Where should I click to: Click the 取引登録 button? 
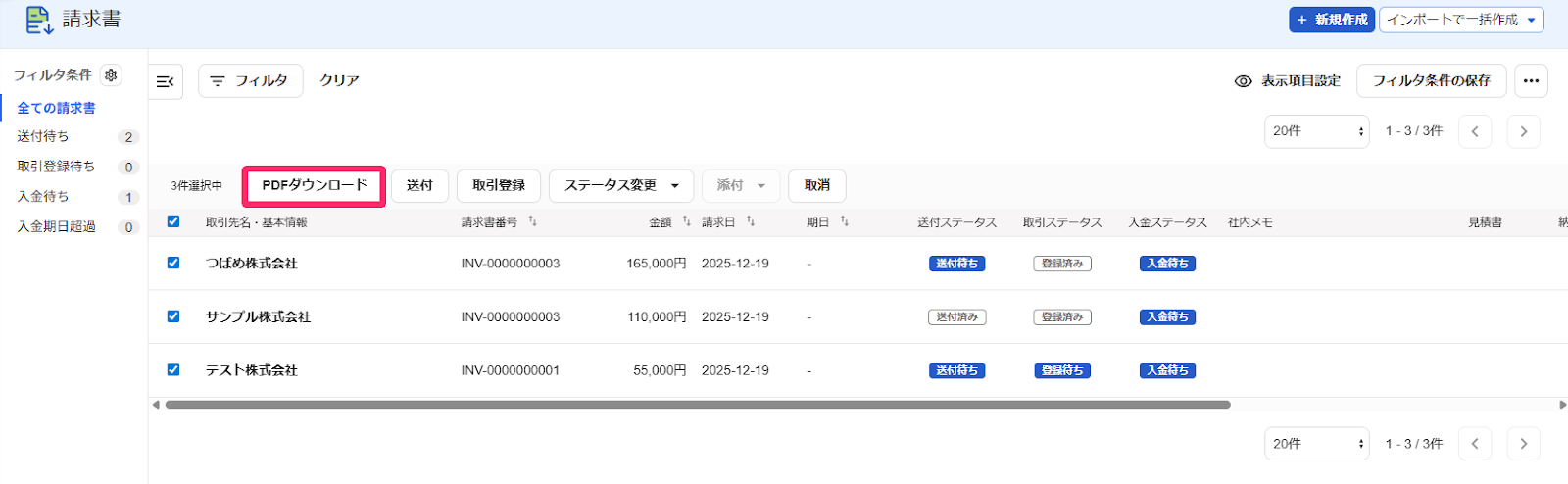pyautogui.click(x=499, y=186)
